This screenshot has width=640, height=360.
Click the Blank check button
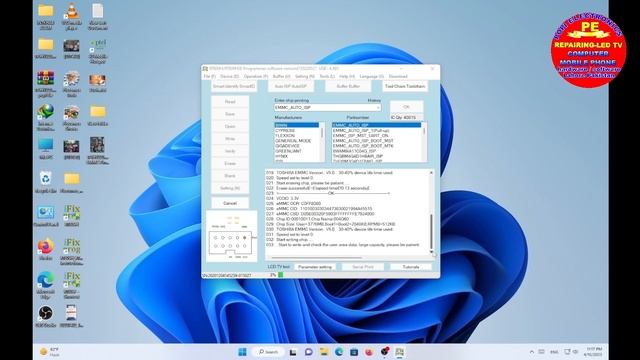pyautogui.click(x=230, y=176)
